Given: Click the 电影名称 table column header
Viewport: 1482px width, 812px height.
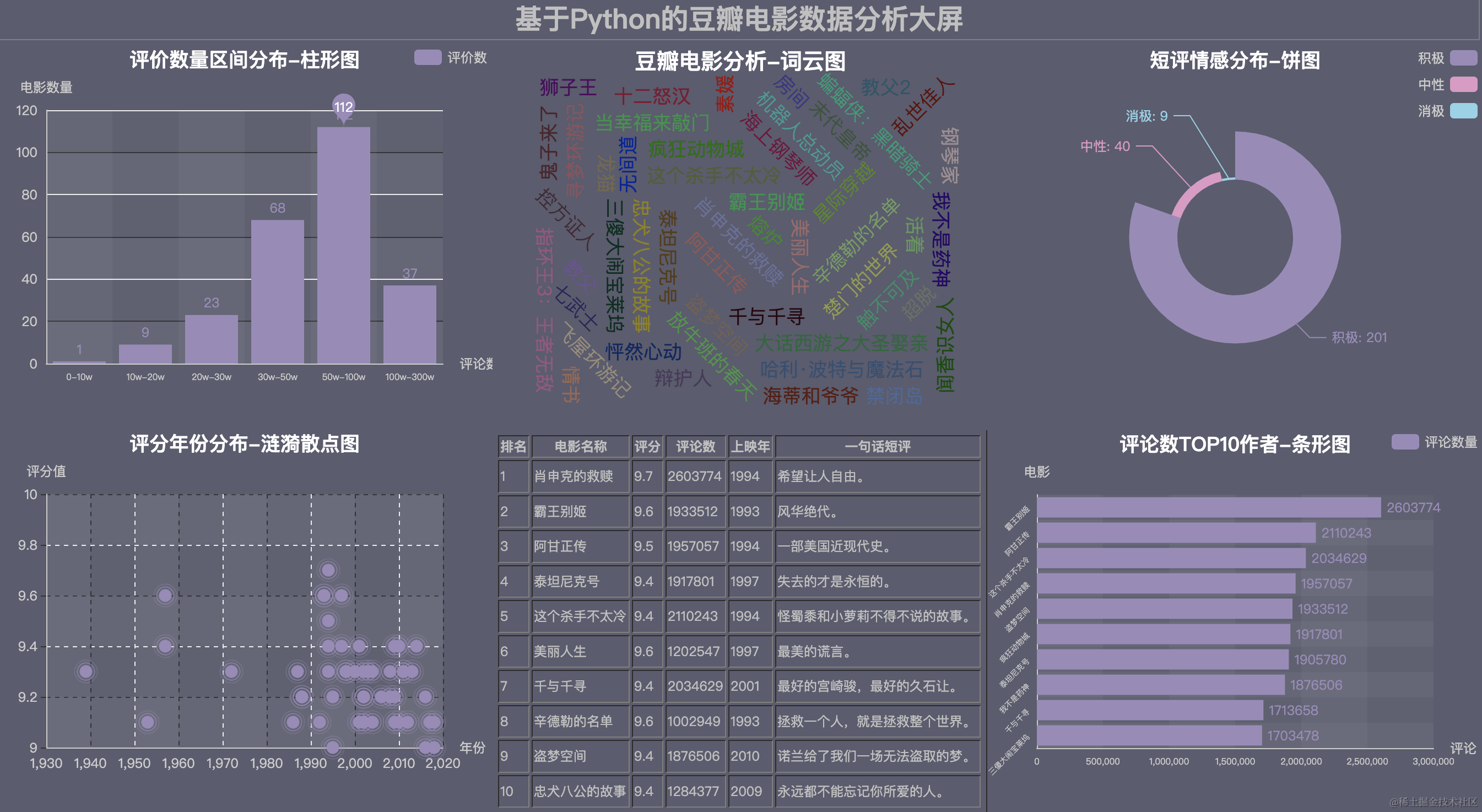Looking at the screenshot, I should coord(580,446).
